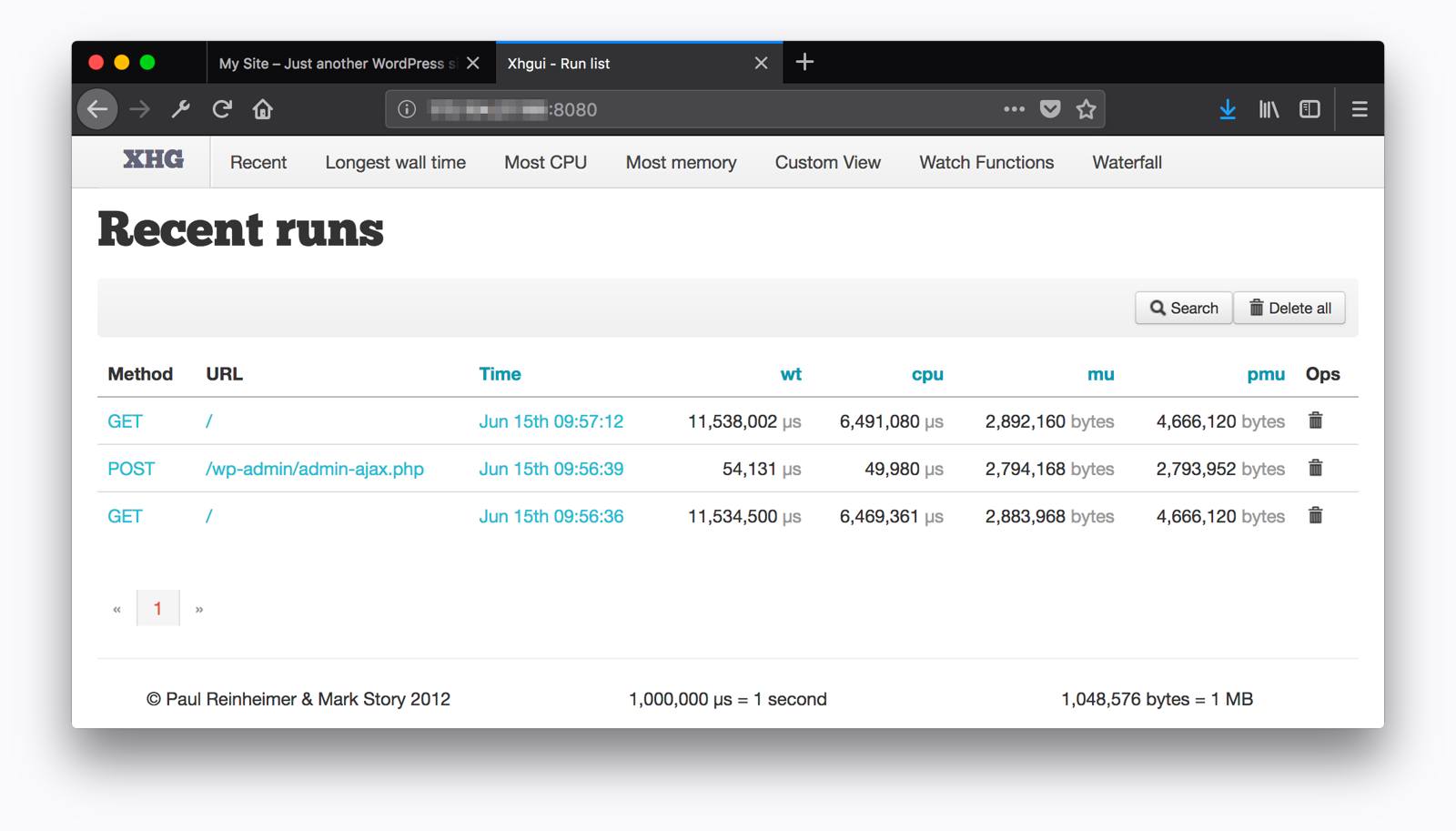Image resolution: width=1456 pixels, height=831 pixels.
Task: Click the XHG logo
Action: (152, 160)
